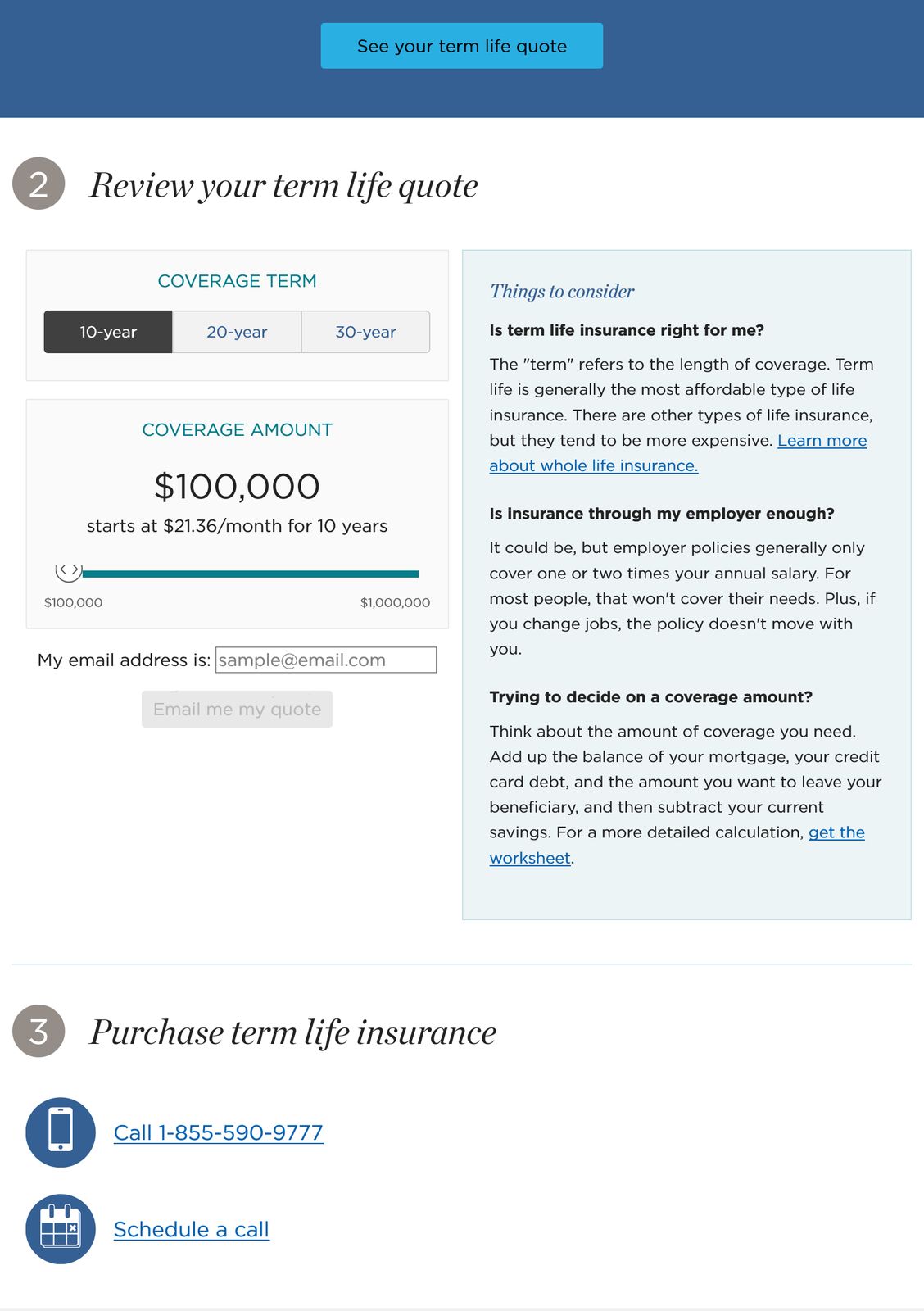Click Schedule a call

(x=191, y=1229)
